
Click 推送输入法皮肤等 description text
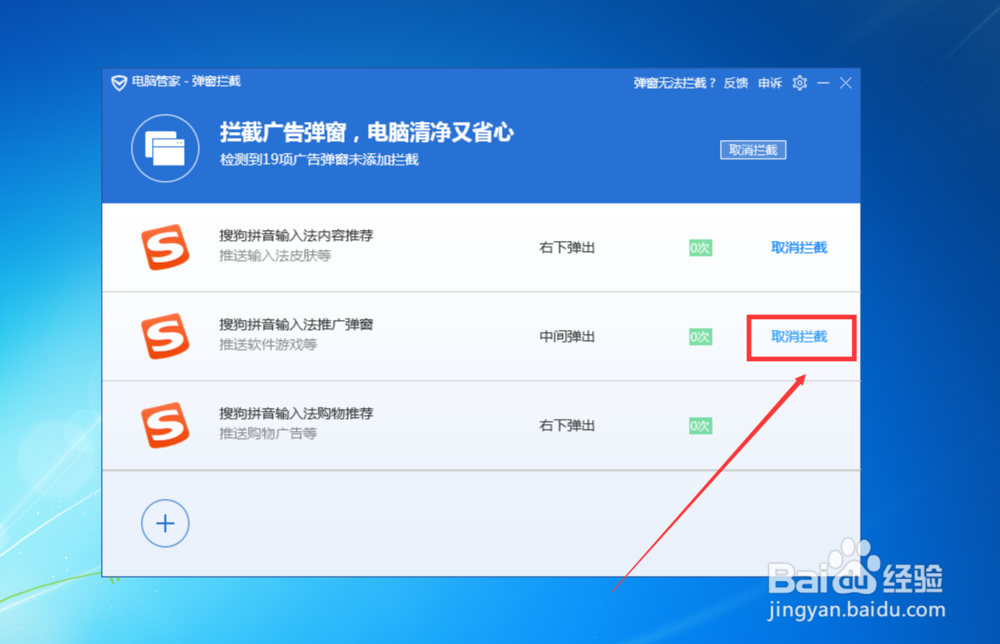275,256
